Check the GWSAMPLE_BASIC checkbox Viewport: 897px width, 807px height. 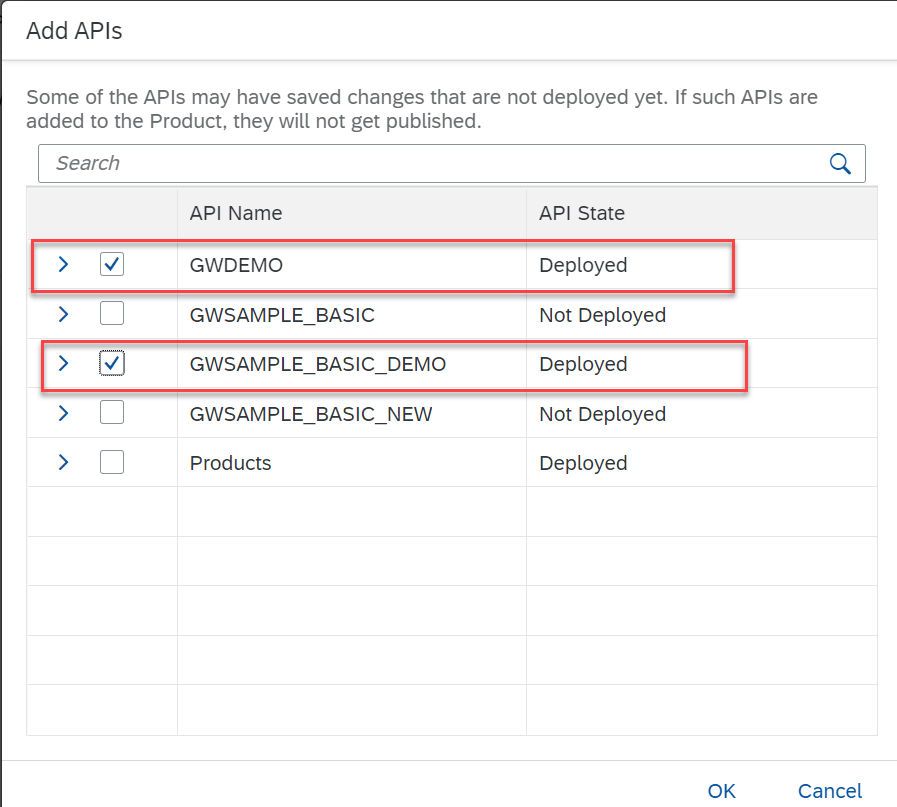[x=112, y=315]
